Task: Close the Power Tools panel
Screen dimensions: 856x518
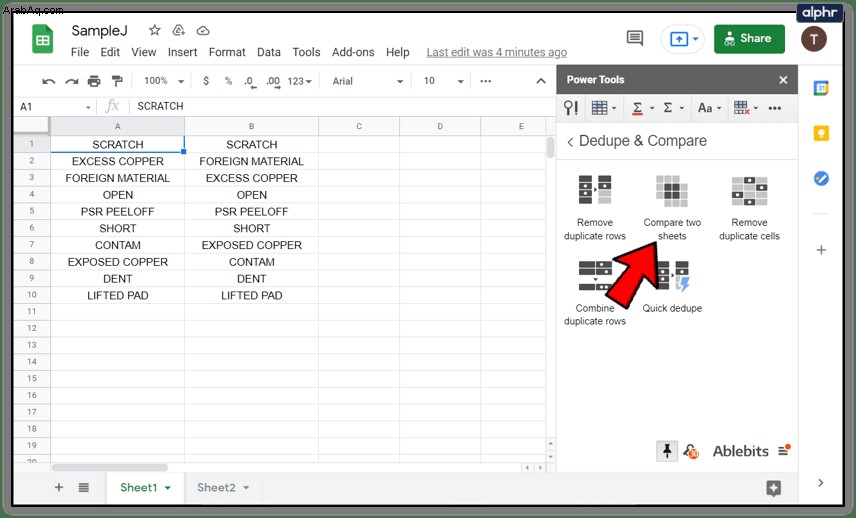Action: [x=783, y=80]
